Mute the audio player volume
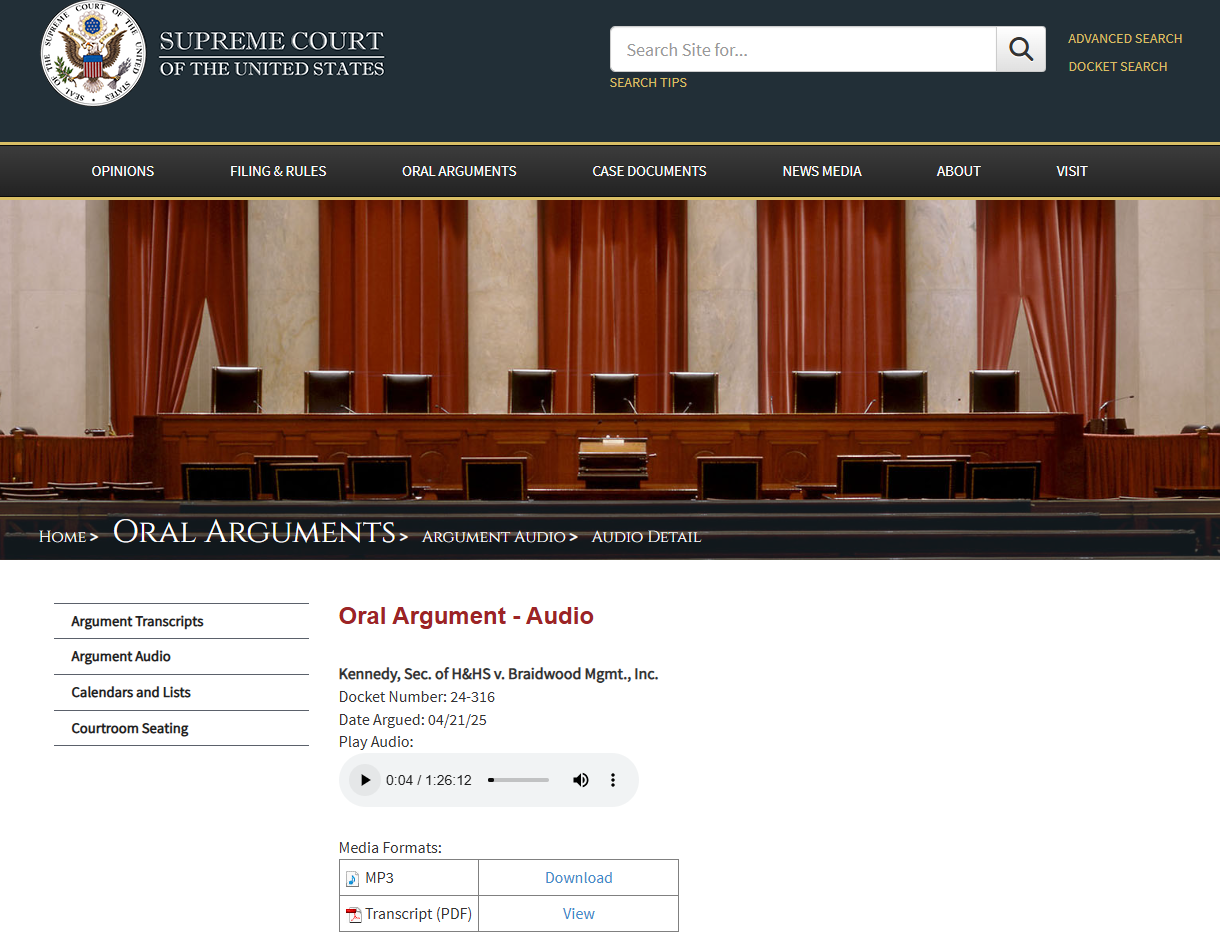 581,780
